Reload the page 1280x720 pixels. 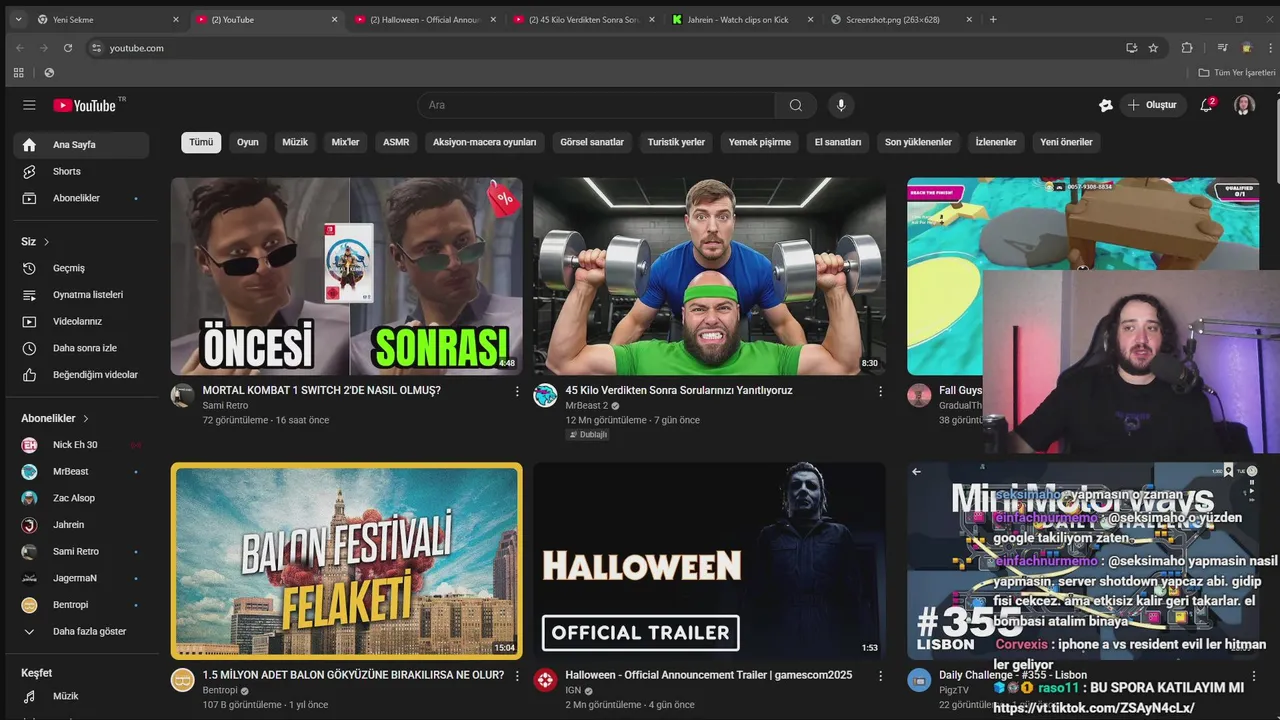coord(67,48)
